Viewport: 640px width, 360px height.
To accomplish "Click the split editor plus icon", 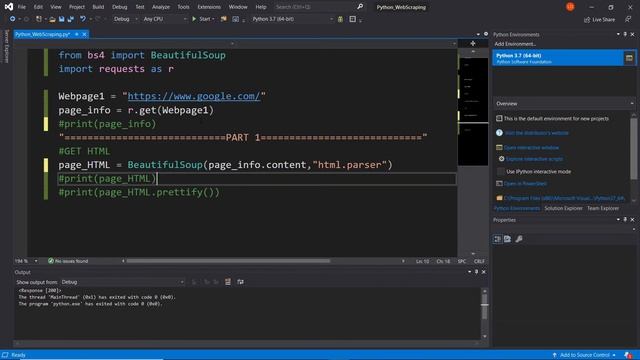I will tap(473, 43).
